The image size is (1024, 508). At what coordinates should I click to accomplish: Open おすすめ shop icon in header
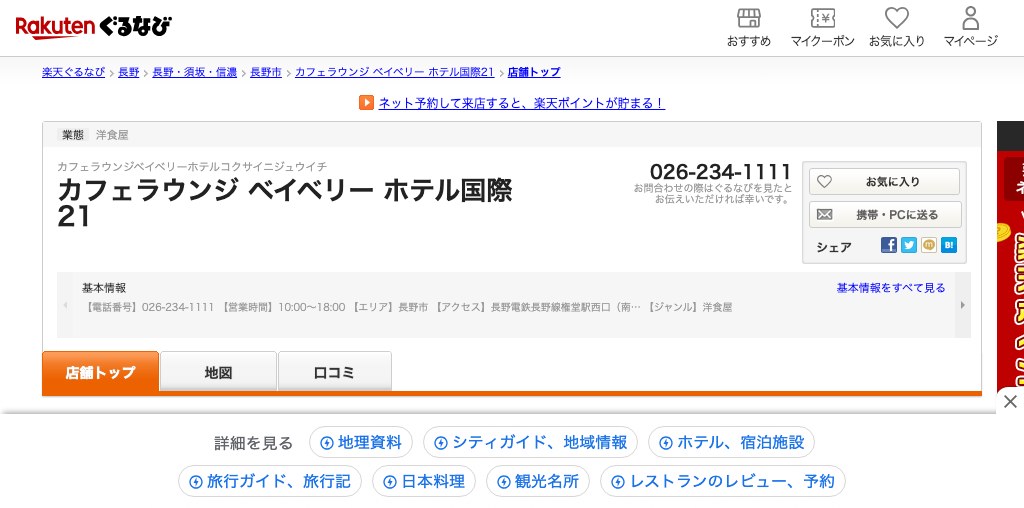point(748,28)
